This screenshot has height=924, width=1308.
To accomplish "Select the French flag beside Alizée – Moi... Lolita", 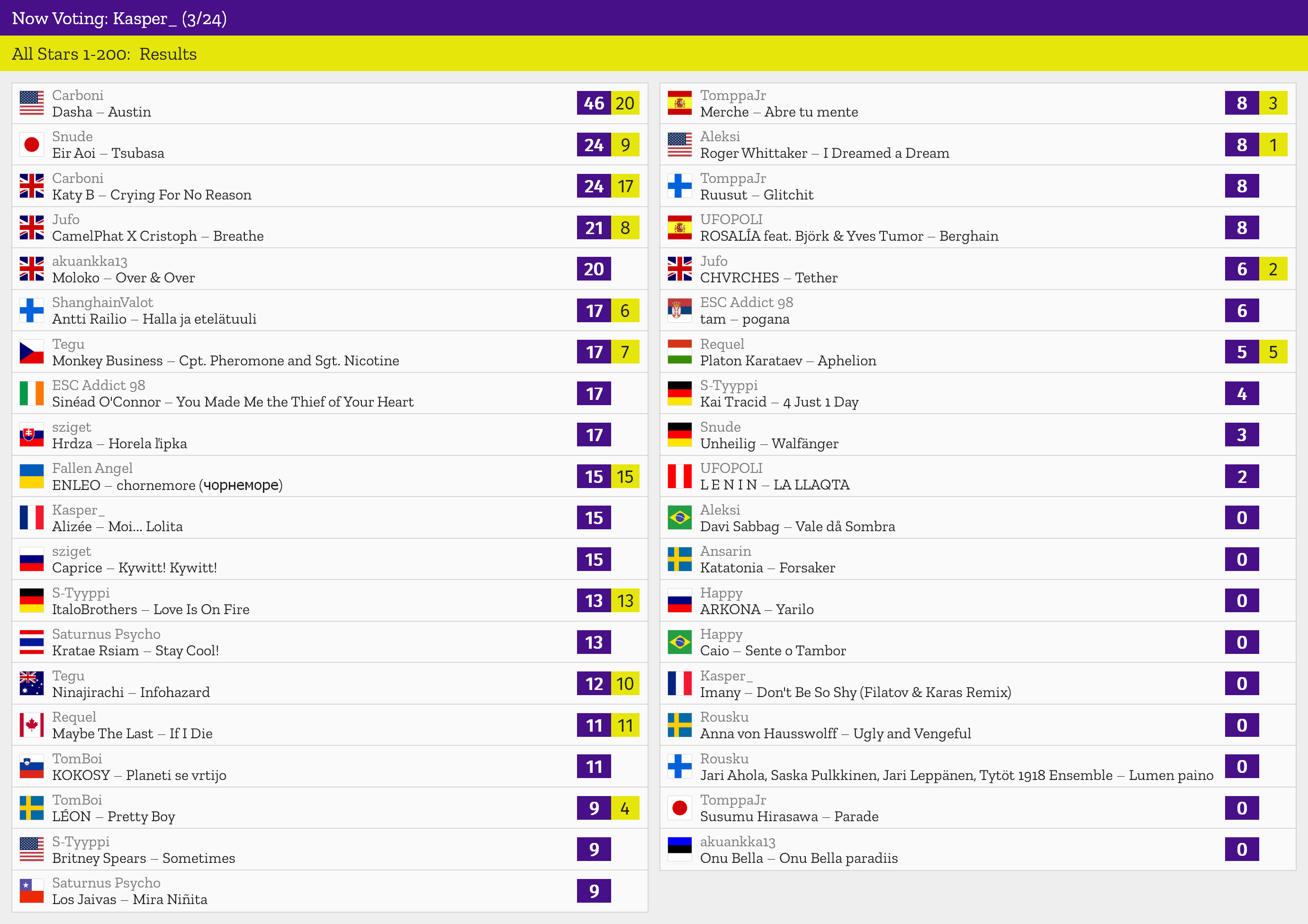I will tap(31, 518).
